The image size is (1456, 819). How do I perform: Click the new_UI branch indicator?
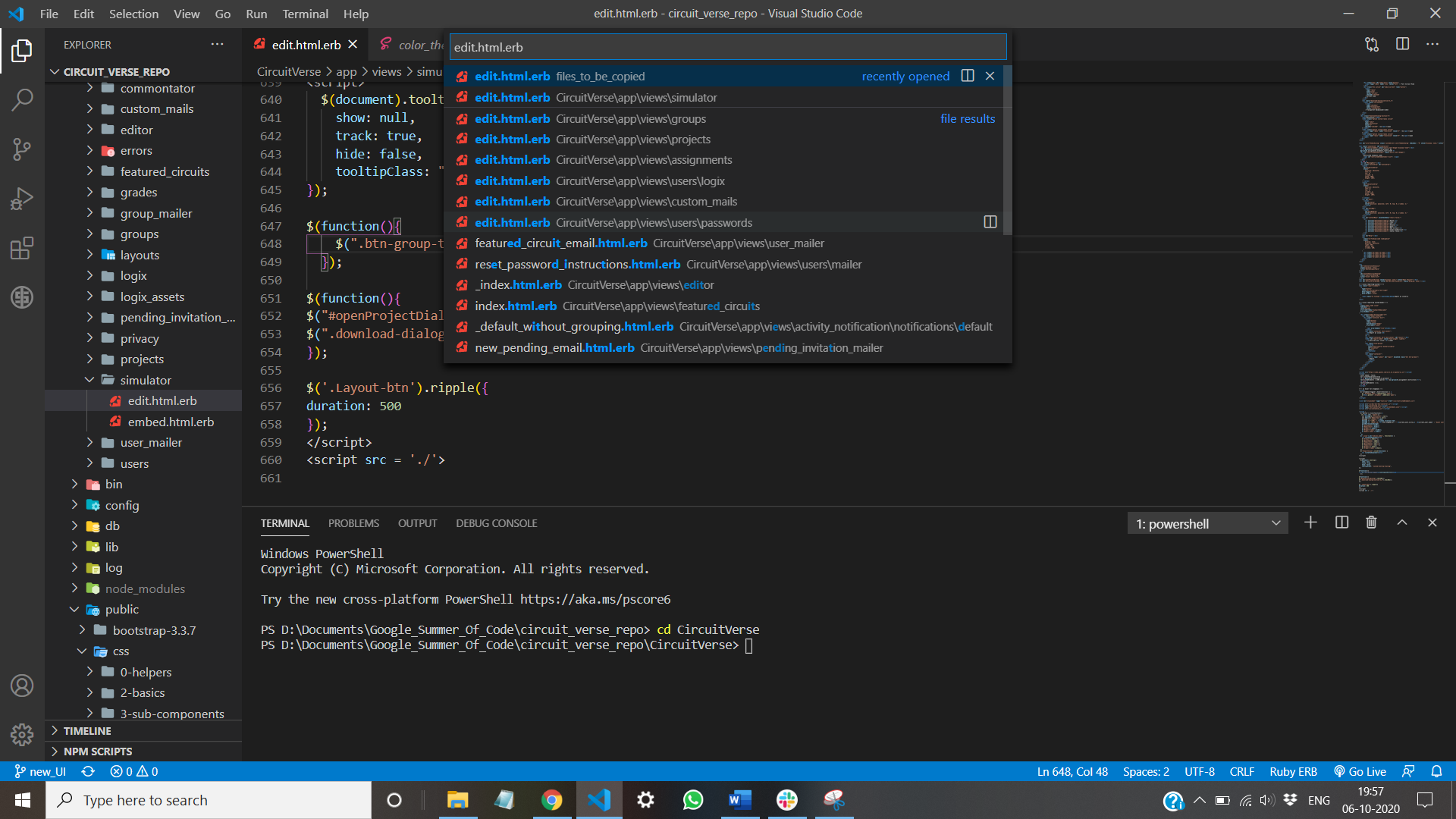39,771
